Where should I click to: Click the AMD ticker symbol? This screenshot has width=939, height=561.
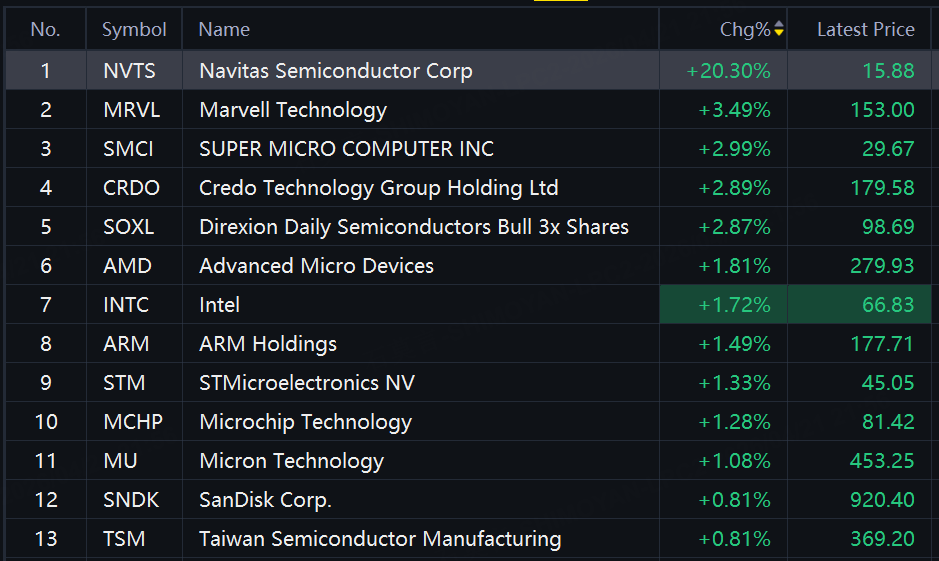127,266
